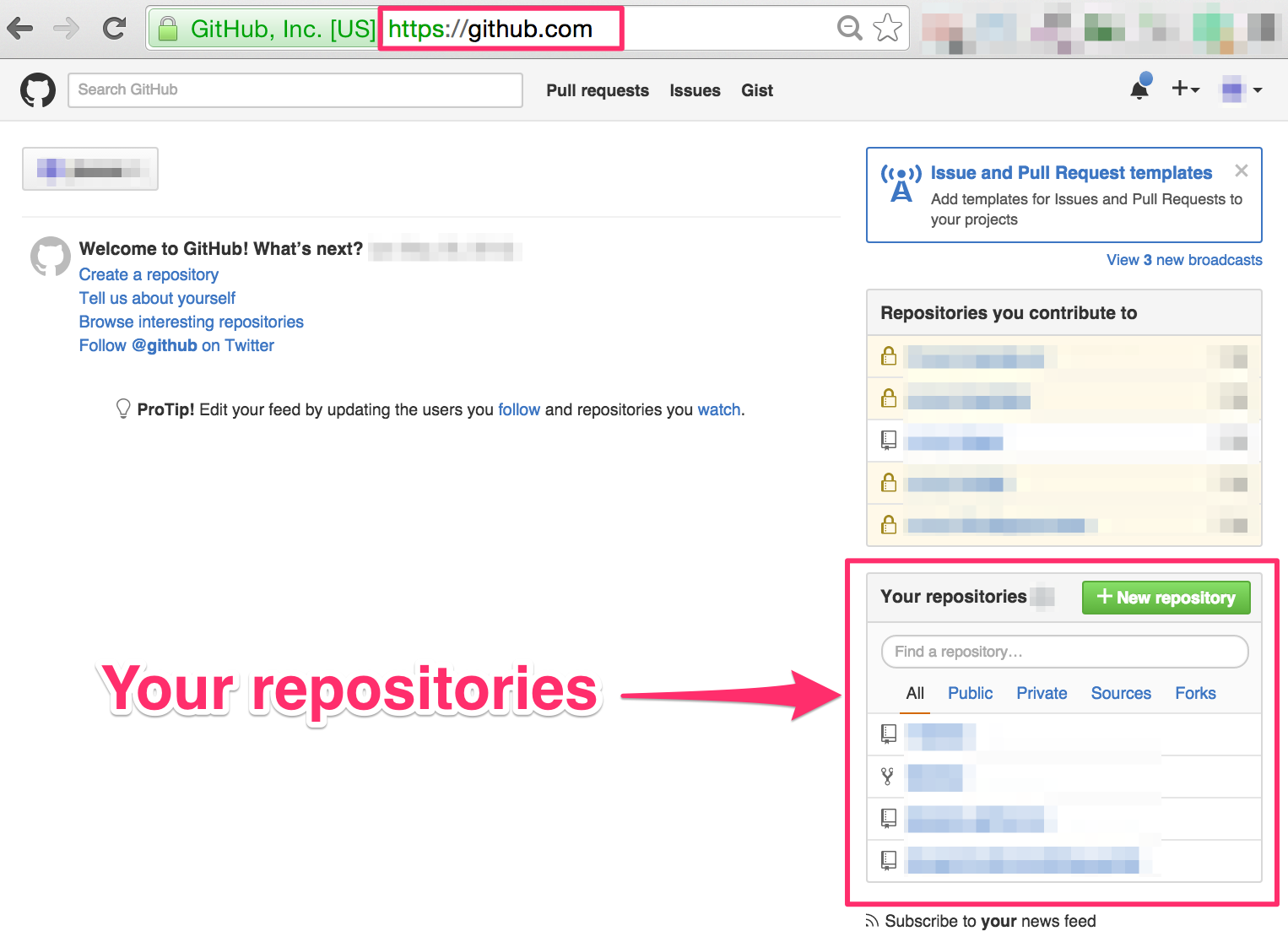Screen dimensions: 1288x942
Task: Click the watch link in ProTip
Action: pyautogui.click(x=719, y=409)
